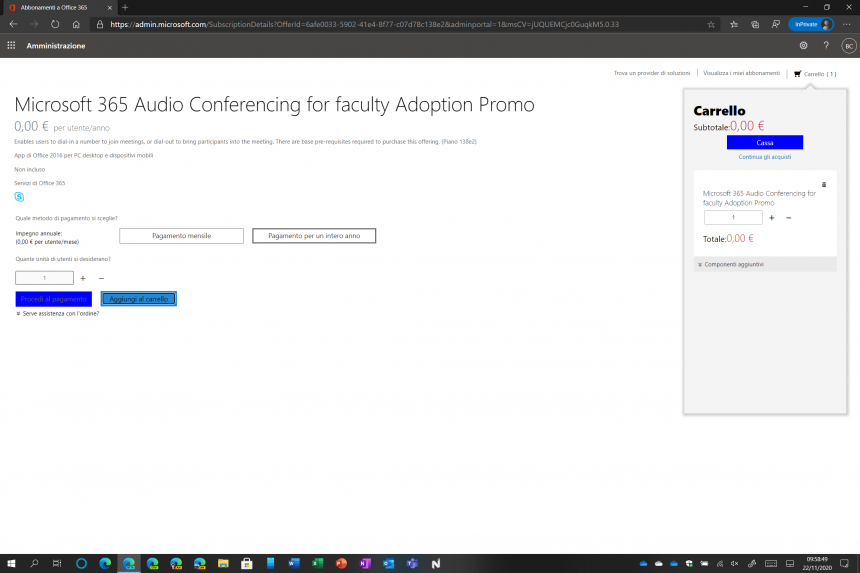Launch Microsoft Teams from the taskbar
Screen dimensions: 860x573
coord(412,563)
